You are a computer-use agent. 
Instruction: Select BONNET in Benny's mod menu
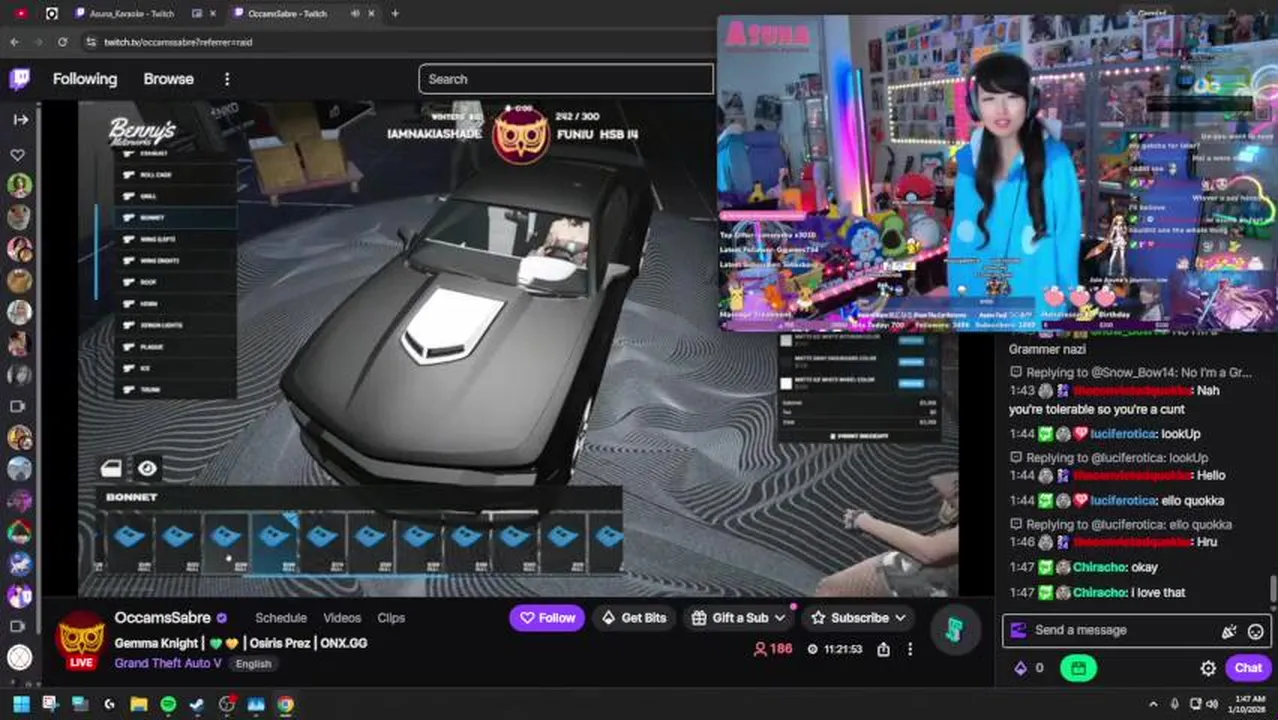click(176, 217)
